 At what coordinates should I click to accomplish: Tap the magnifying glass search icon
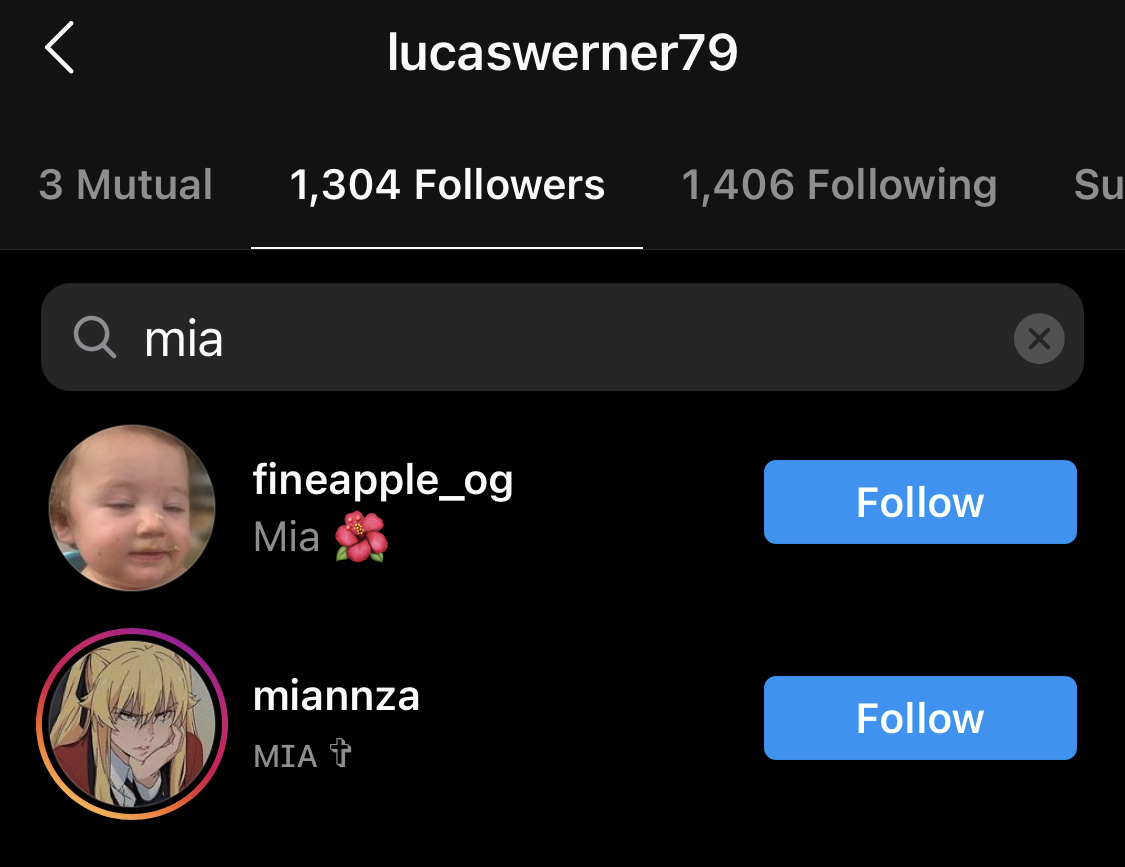(95, 337)
